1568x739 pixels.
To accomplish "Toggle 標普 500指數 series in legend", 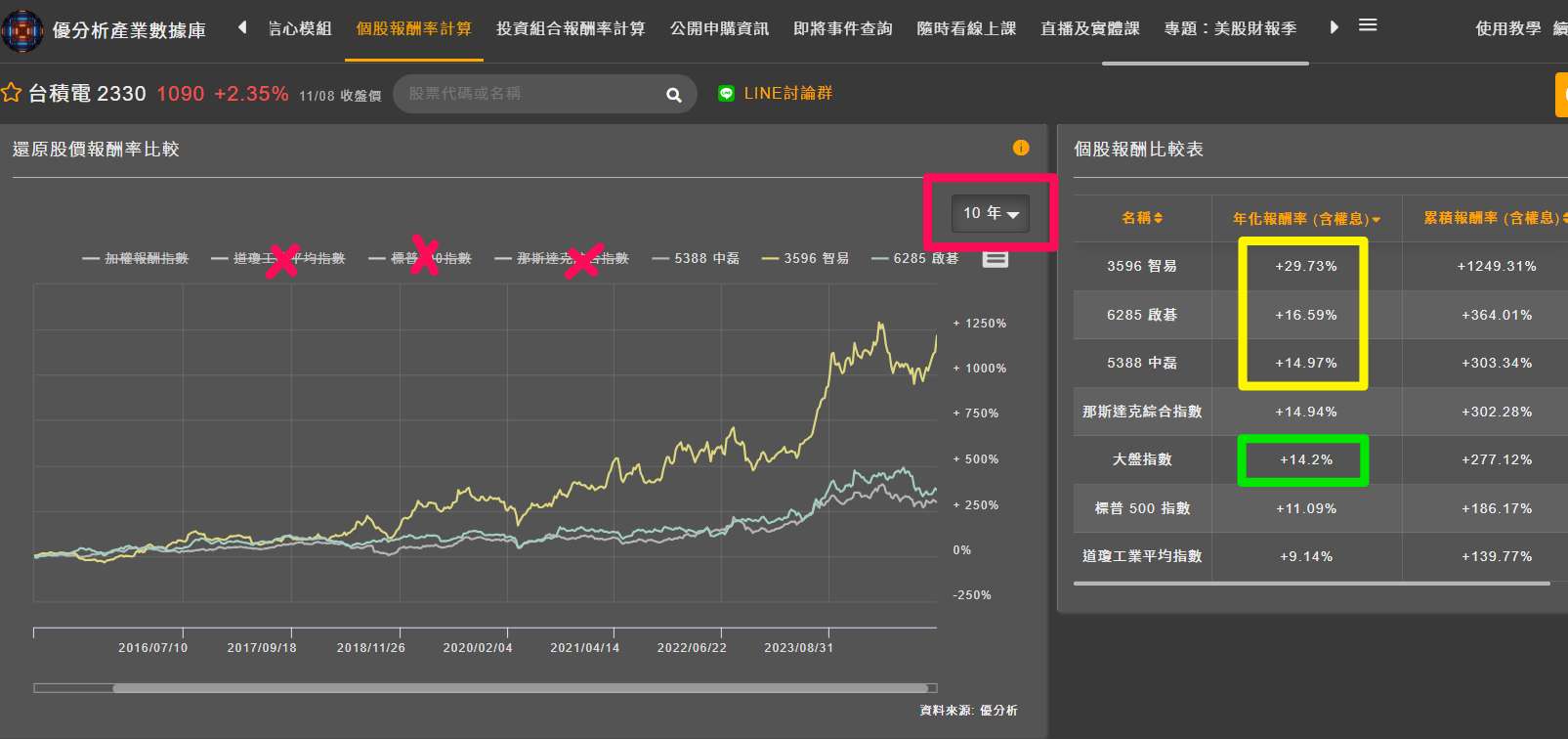I will coord(420,258).
